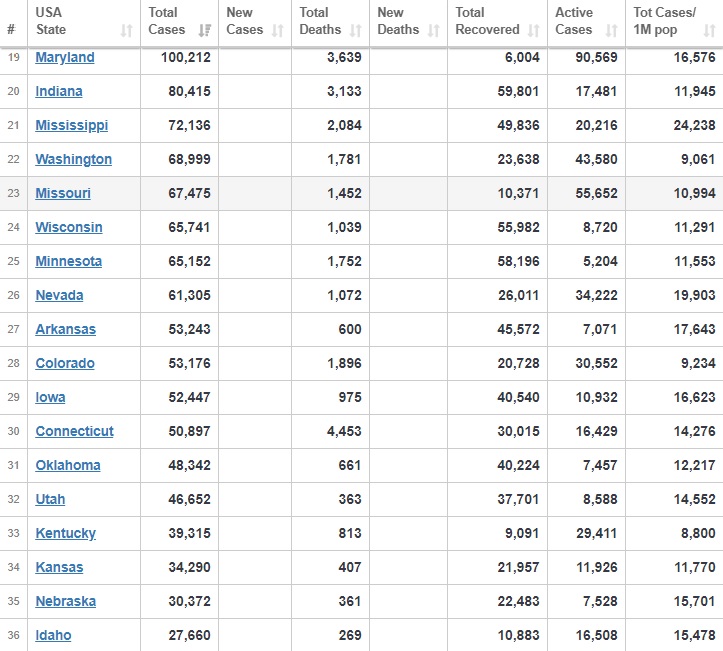Click the Idaho link
723x651 pixels.
pyautogui.click(x=53, y=636)
